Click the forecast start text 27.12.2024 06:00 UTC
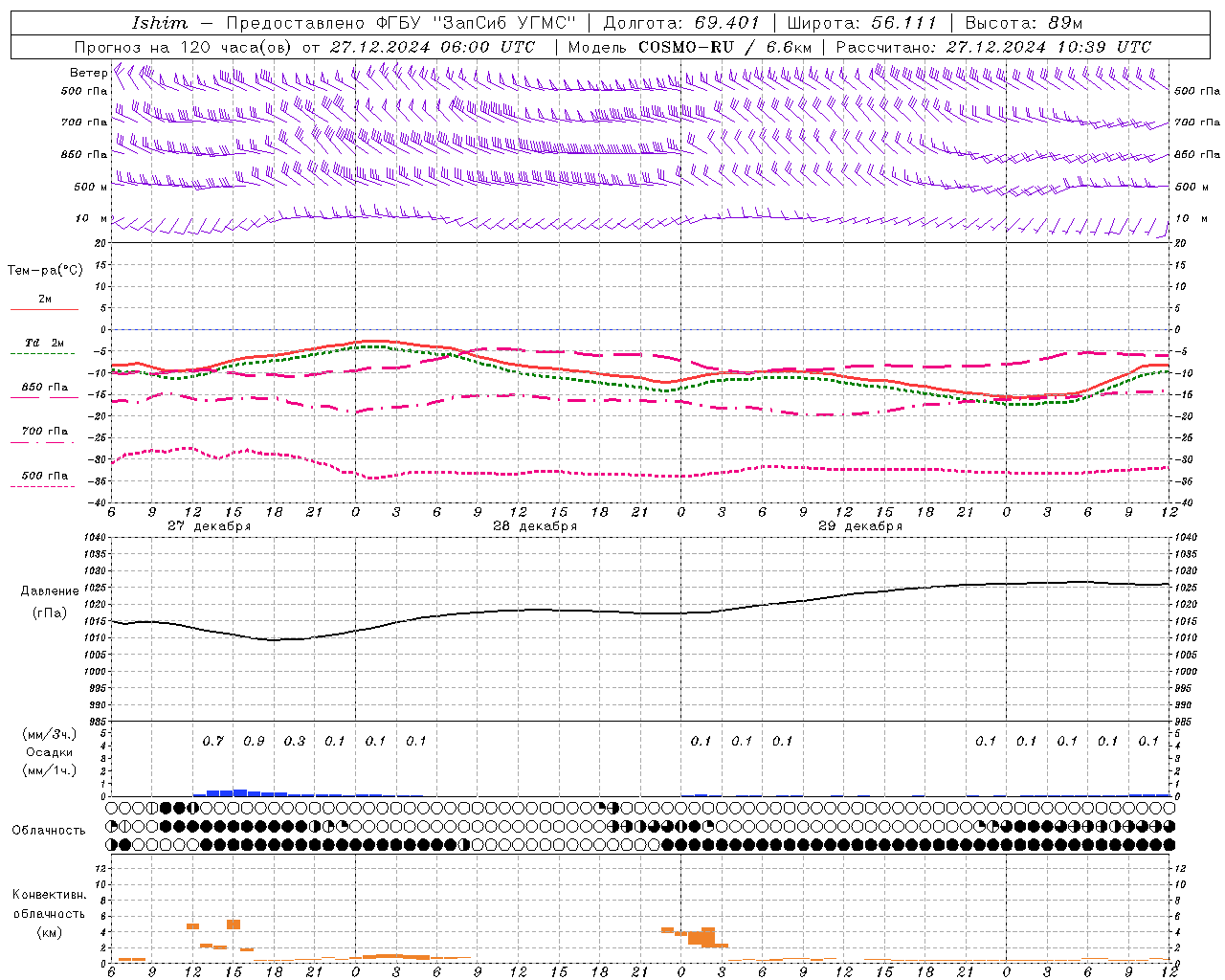Viewport: 1225px width, 980px height. 433,47
